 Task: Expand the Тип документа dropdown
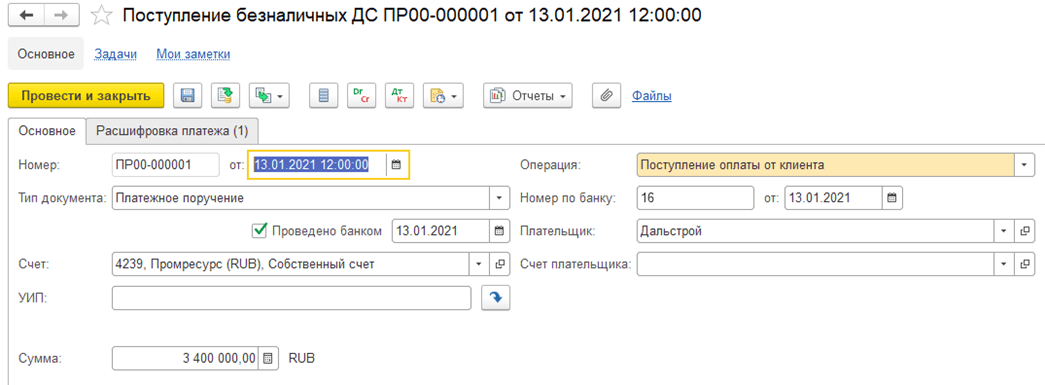point(499,198)
